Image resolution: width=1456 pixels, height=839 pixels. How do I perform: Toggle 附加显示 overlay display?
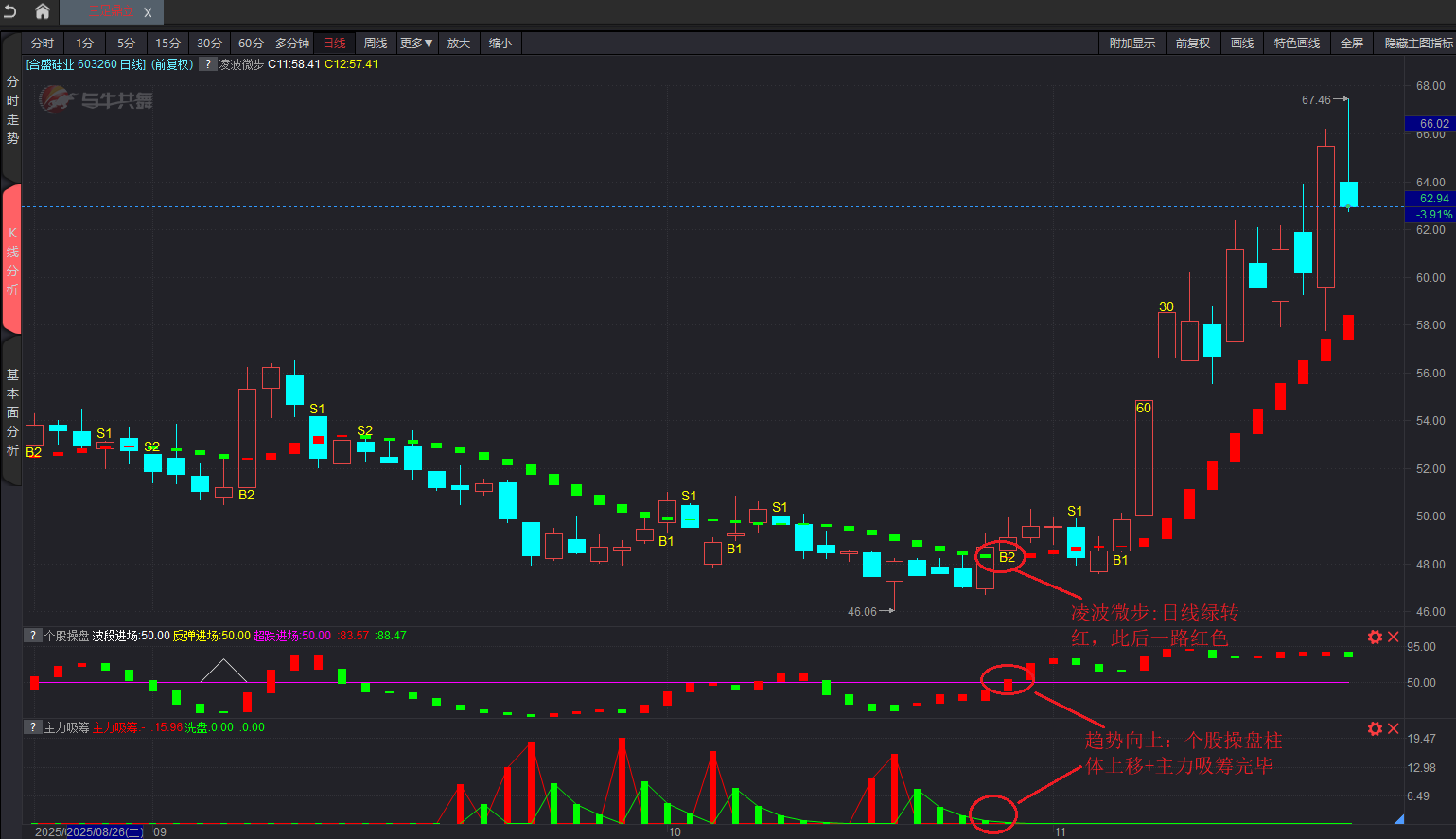pos(1132,44)
